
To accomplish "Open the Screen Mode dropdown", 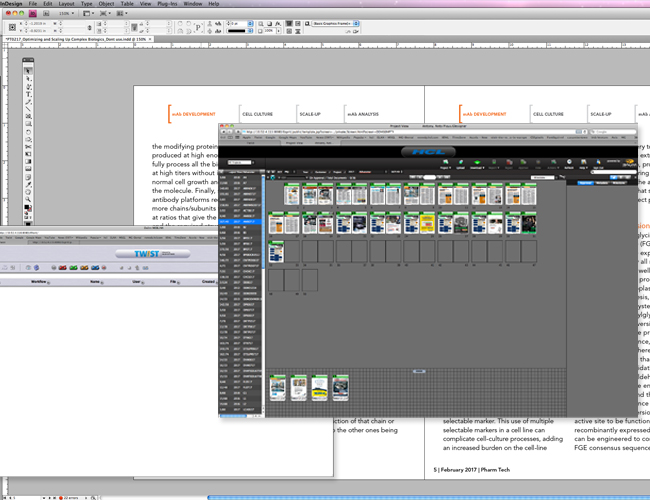I will (104, 13).
